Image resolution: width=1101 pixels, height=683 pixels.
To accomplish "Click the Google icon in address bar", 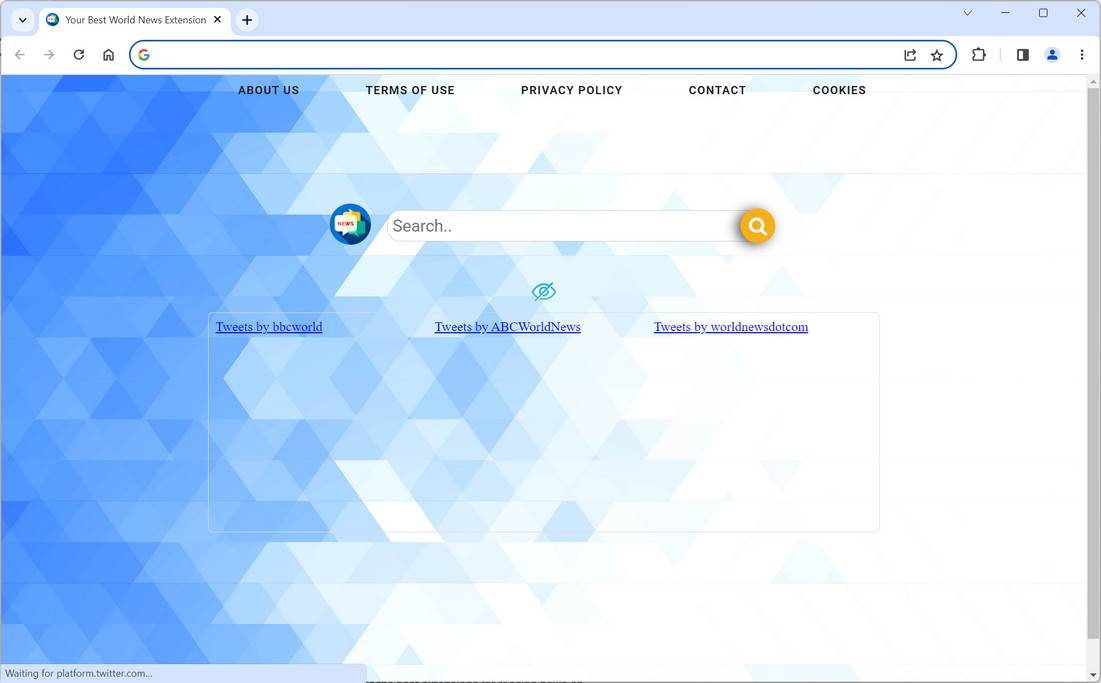I will [x=144, y=55].
